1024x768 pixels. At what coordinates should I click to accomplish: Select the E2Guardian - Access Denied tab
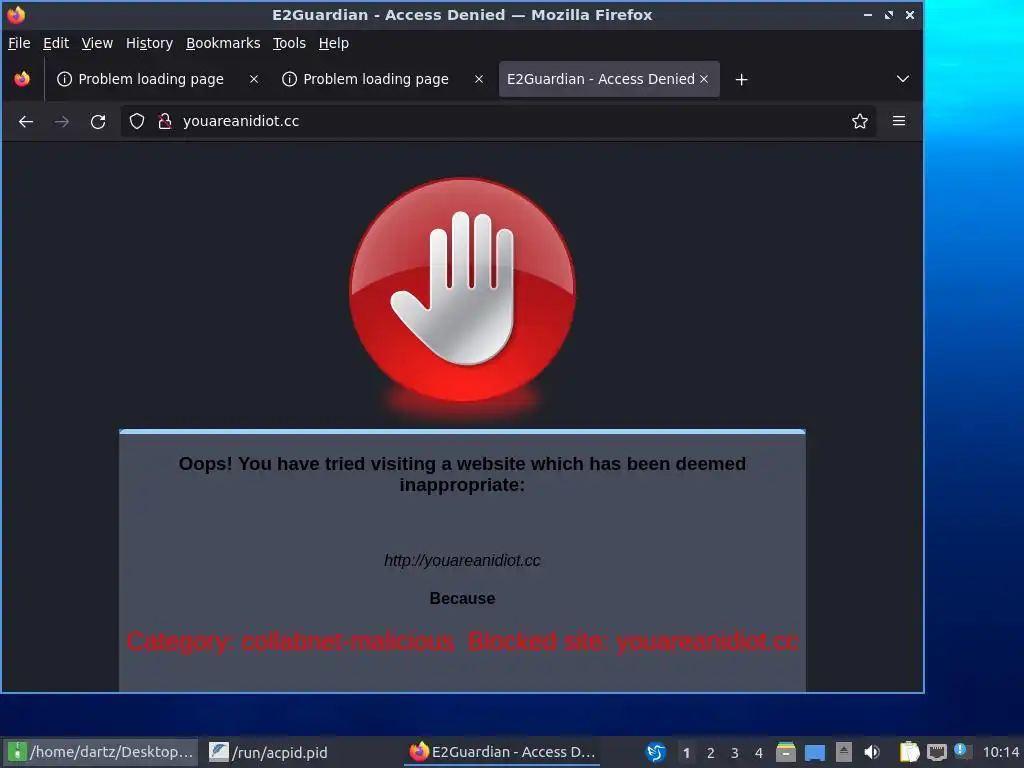pyautogui.click(x=601, y=79)
